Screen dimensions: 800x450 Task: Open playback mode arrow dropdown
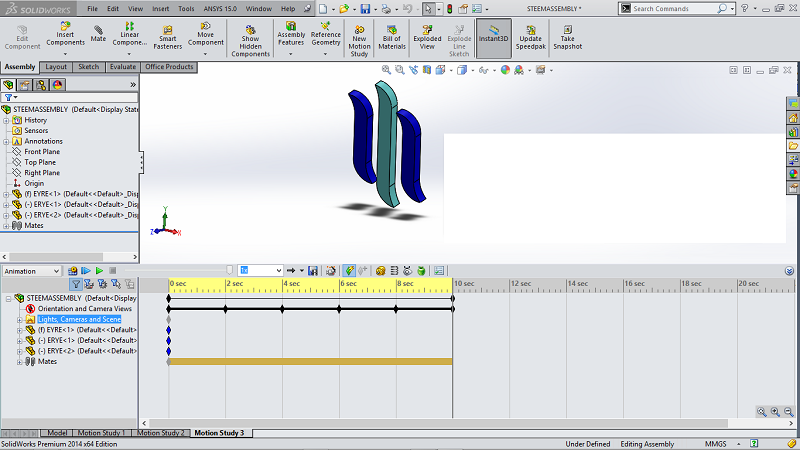[302, 271]
